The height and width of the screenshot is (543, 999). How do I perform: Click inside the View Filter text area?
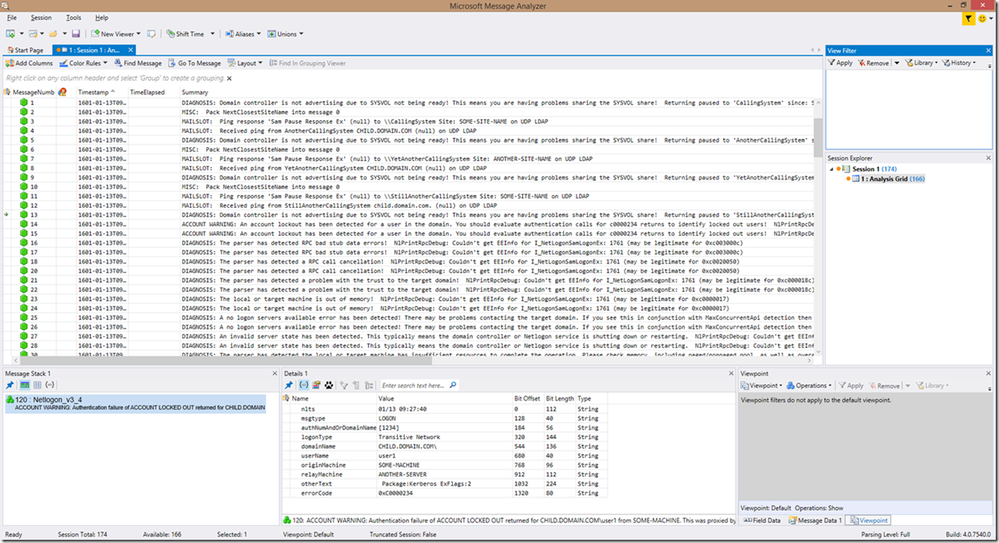[909, 109]
